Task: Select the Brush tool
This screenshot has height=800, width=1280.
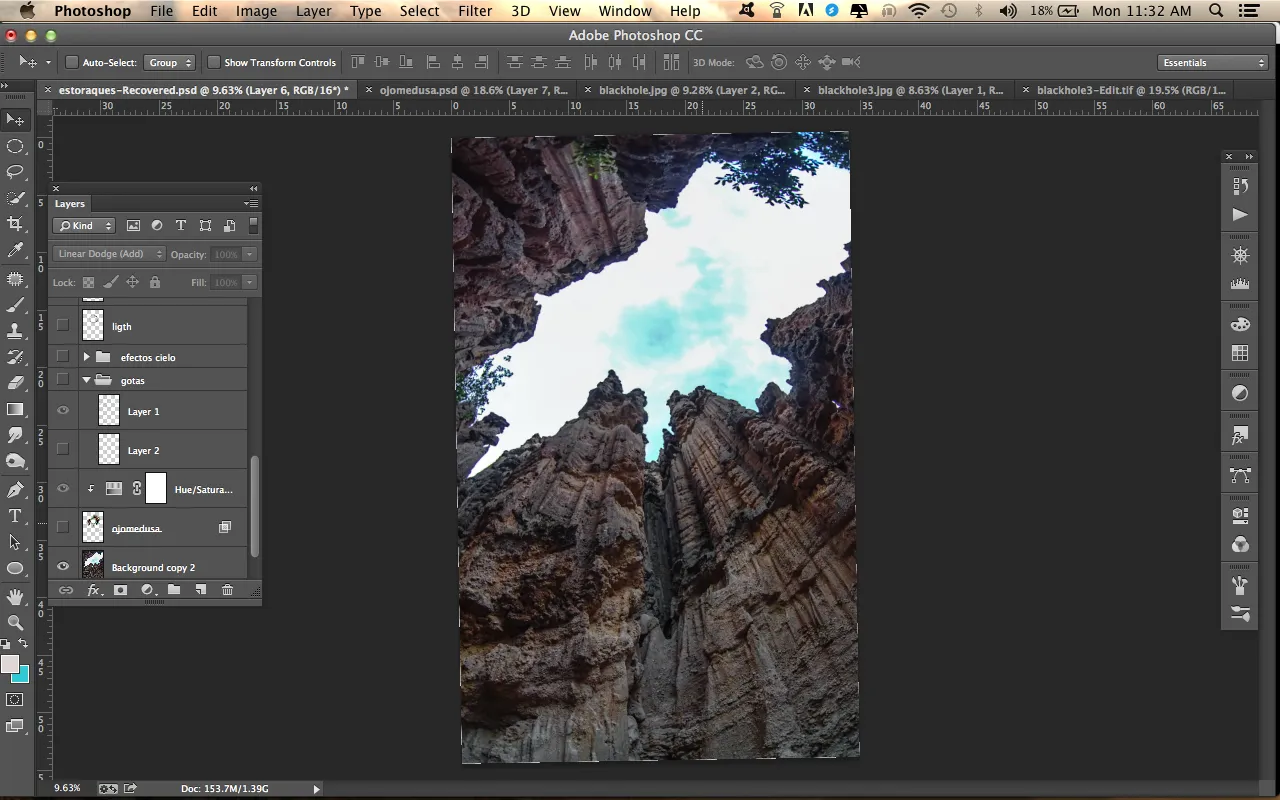Action: pyautogui.click(x=15, y=305)
